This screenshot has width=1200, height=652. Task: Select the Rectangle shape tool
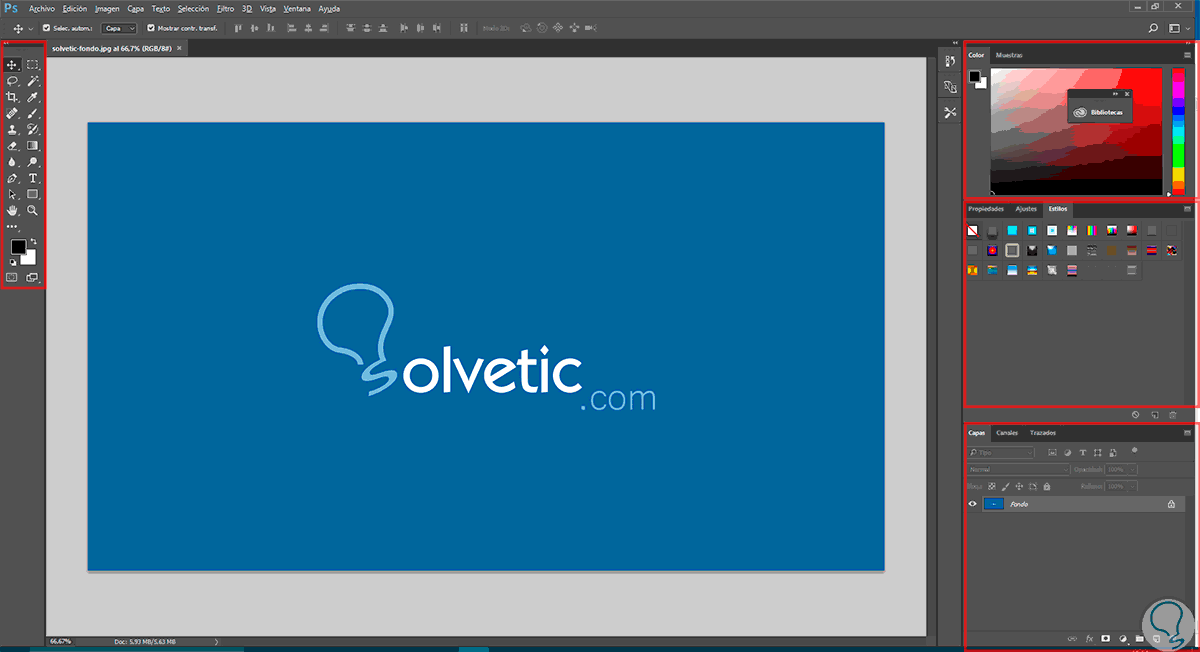33,194
